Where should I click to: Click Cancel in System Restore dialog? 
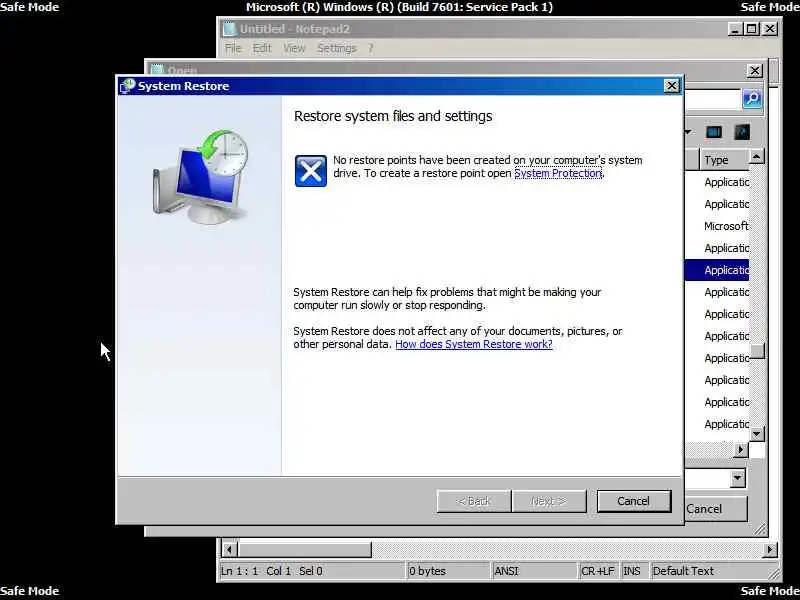point(634,501)
